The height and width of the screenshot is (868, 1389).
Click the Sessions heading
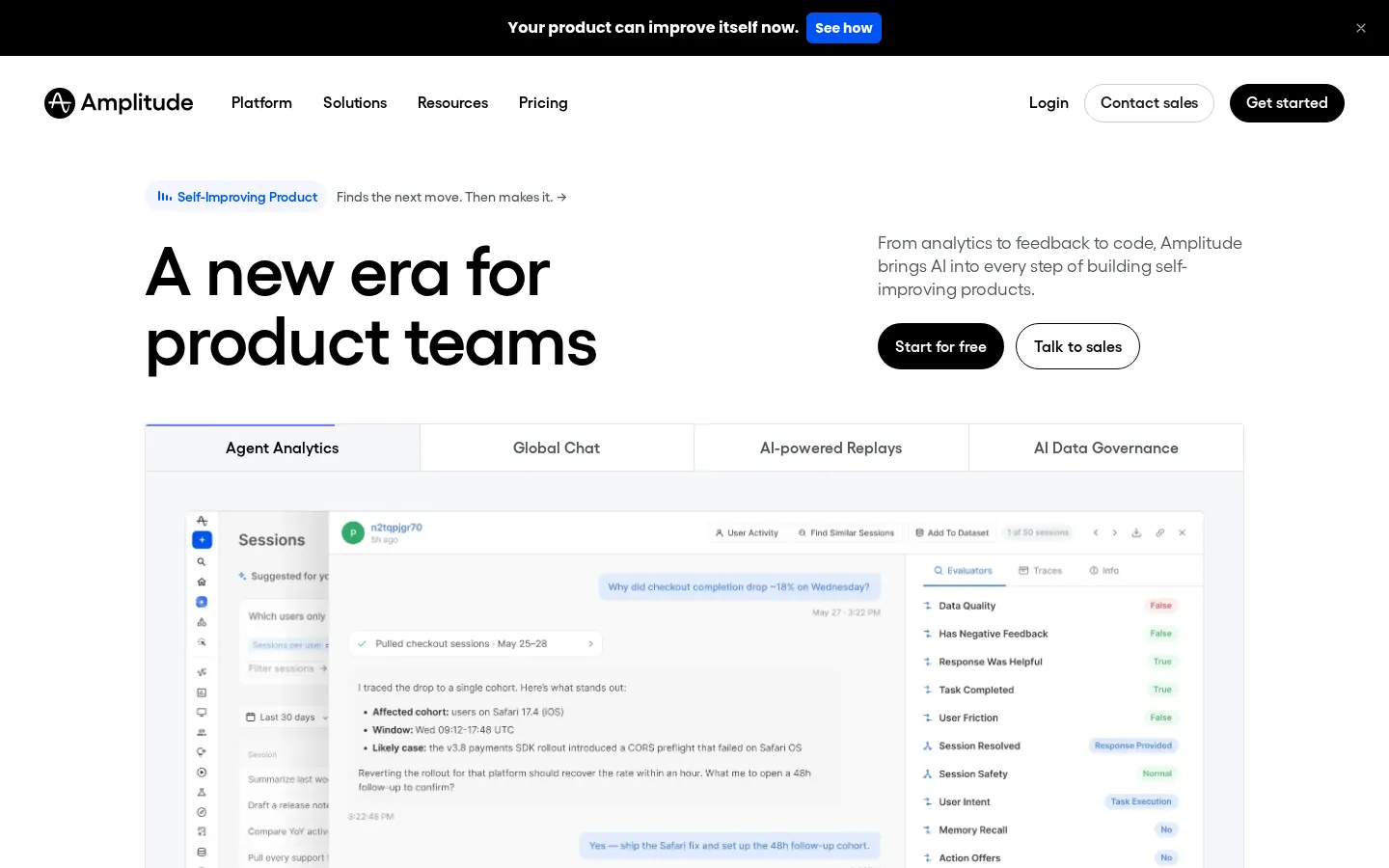[x=272, y=540]
